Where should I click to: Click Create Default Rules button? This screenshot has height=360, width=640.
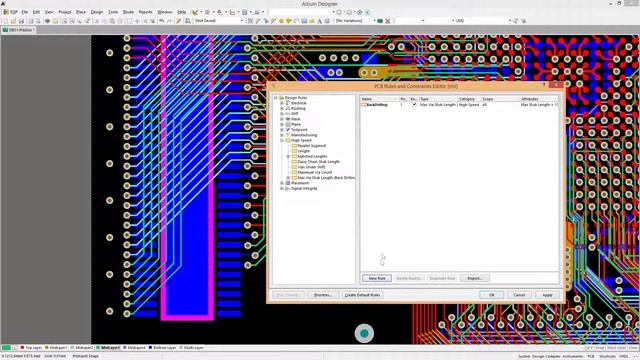coord(362,295)
